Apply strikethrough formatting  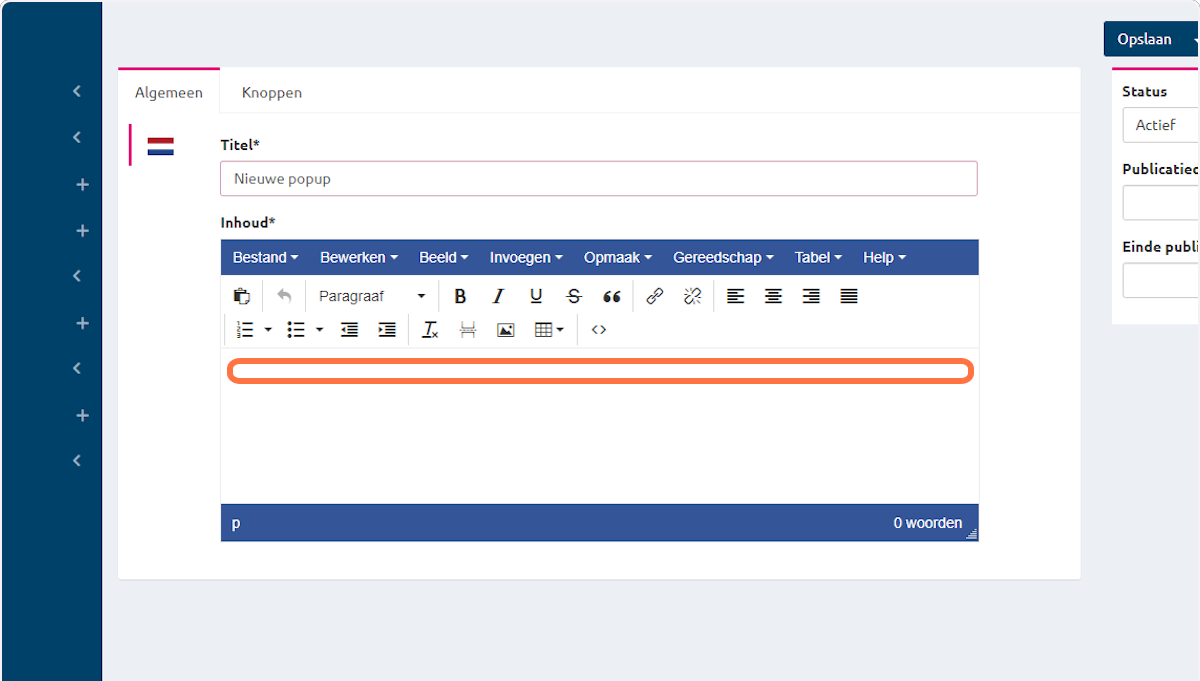click(573, 296)
